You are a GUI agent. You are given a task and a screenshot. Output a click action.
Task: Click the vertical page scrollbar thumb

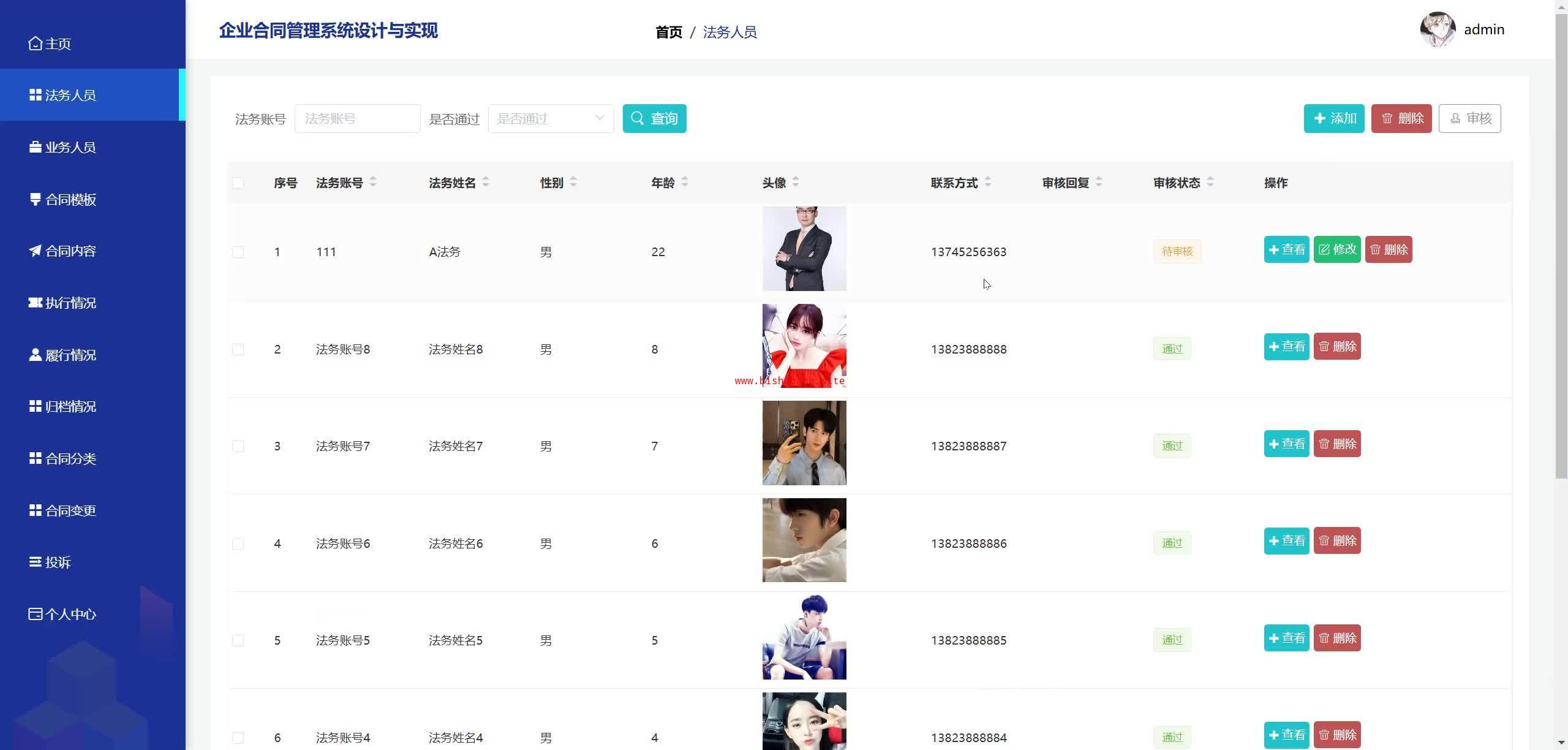click(1561, 245)
